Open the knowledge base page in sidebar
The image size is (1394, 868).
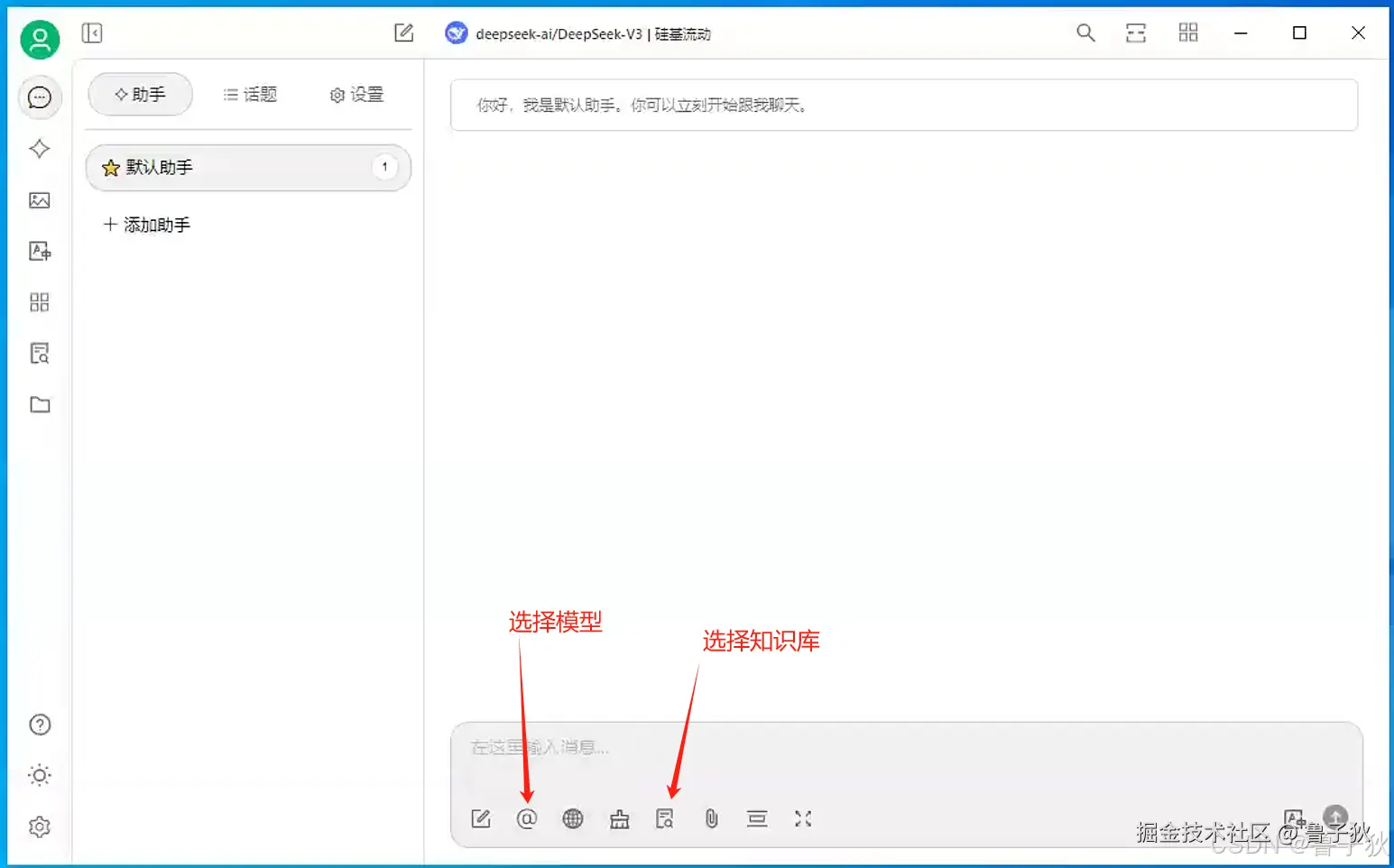click(x=39, y=353)
